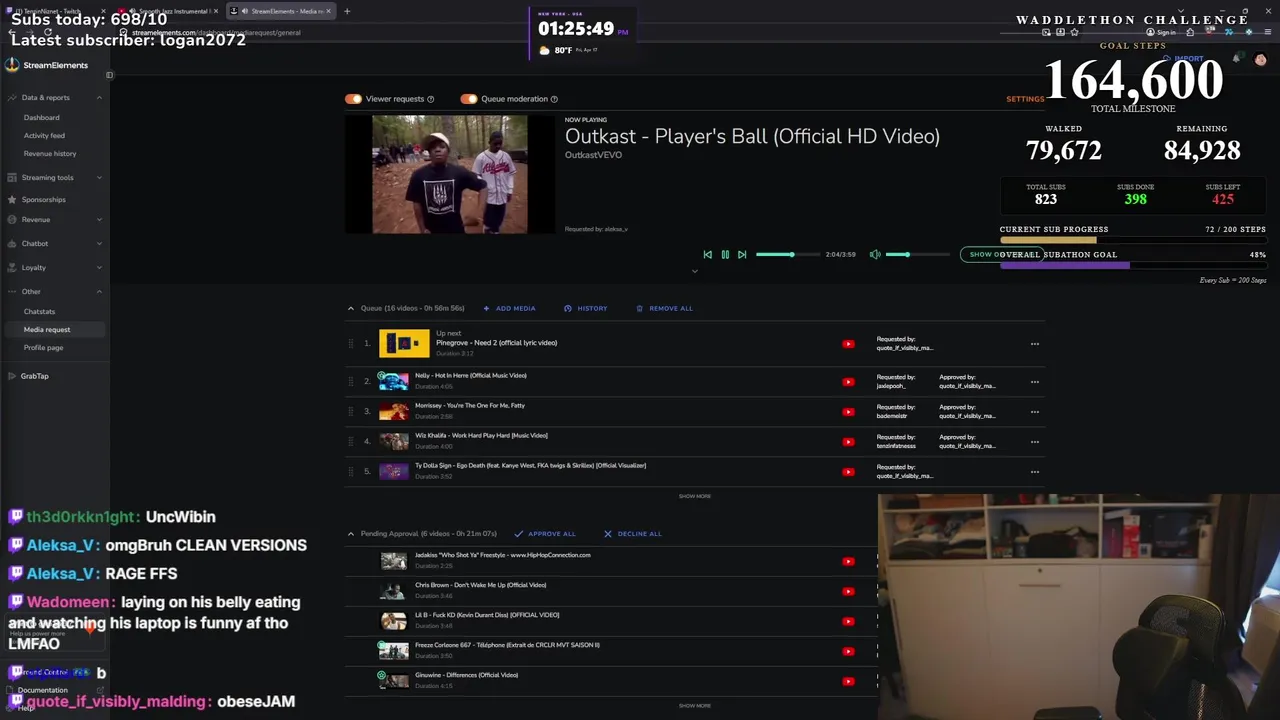
Task: Click Approve All
Action: 545,534
